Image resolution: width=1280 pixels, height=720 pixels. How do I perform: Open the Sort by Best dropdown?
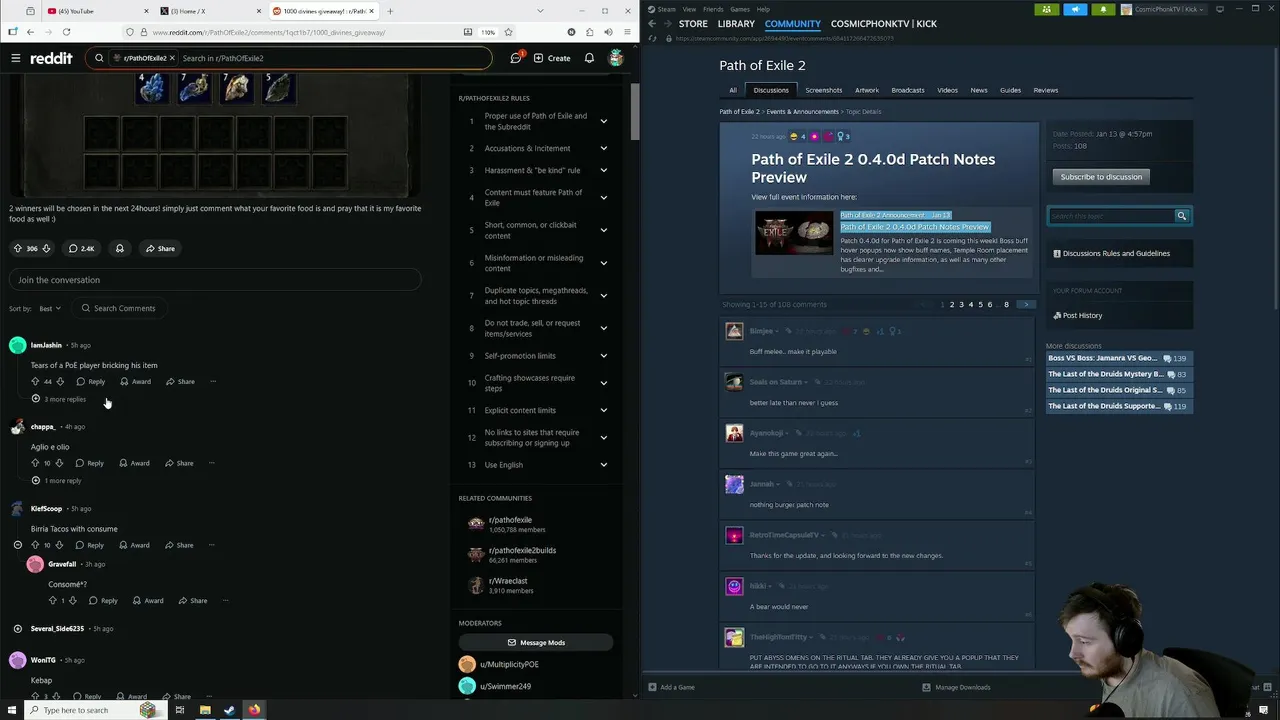pyautogui.click(x=50, y=308)
